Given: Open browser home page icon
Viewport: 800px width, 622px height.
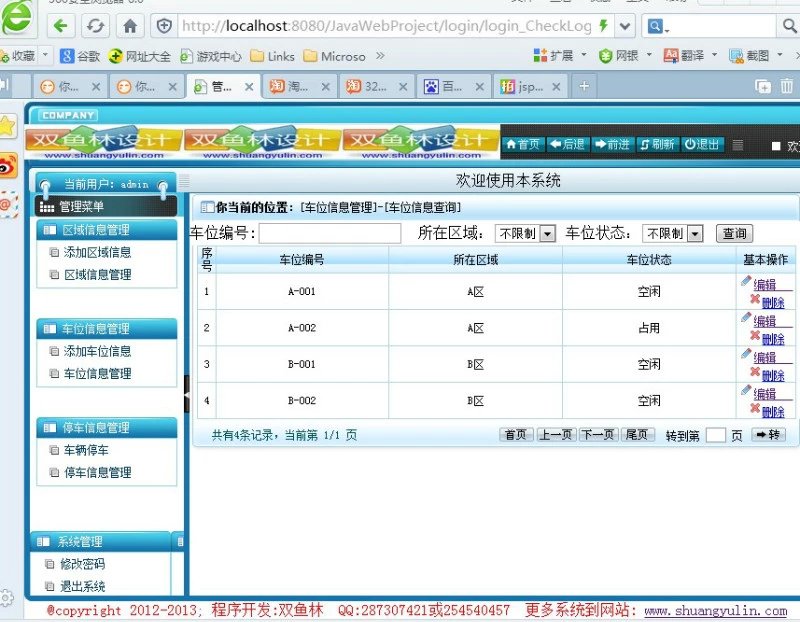Looking at the screenshot, I should 130,26.
